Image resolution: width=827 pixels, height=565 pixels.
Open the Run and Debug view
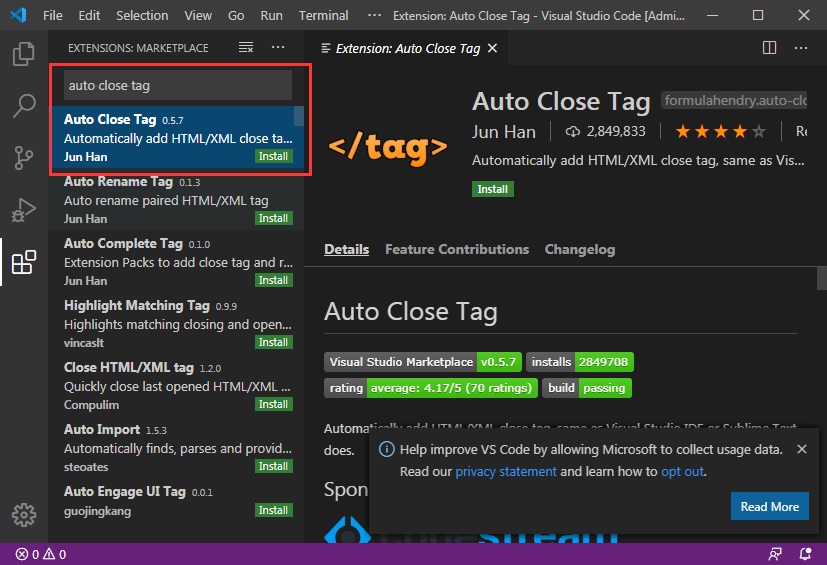pos(24,210)
